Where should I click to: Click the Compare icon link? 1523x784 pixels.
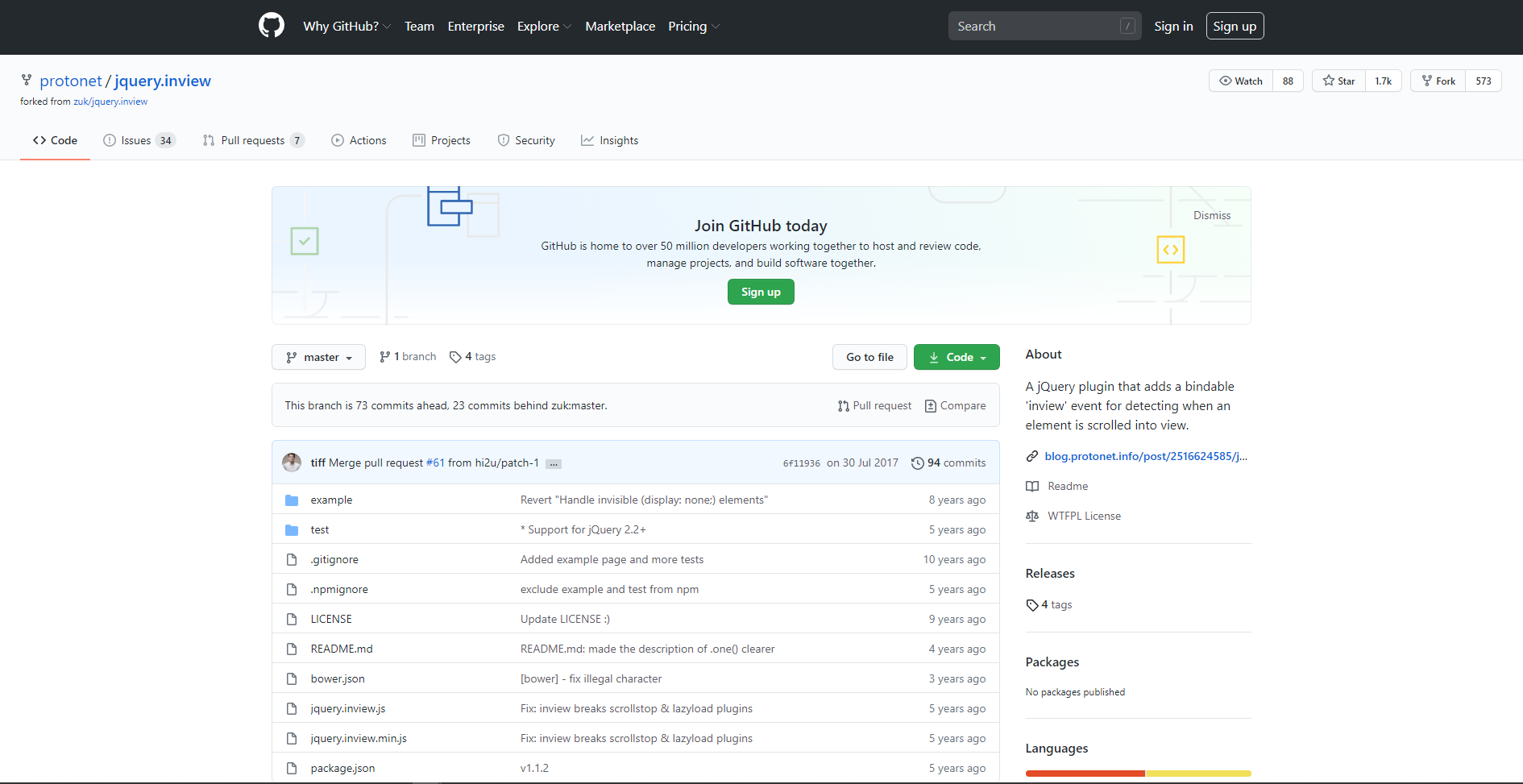coord(931,406)
